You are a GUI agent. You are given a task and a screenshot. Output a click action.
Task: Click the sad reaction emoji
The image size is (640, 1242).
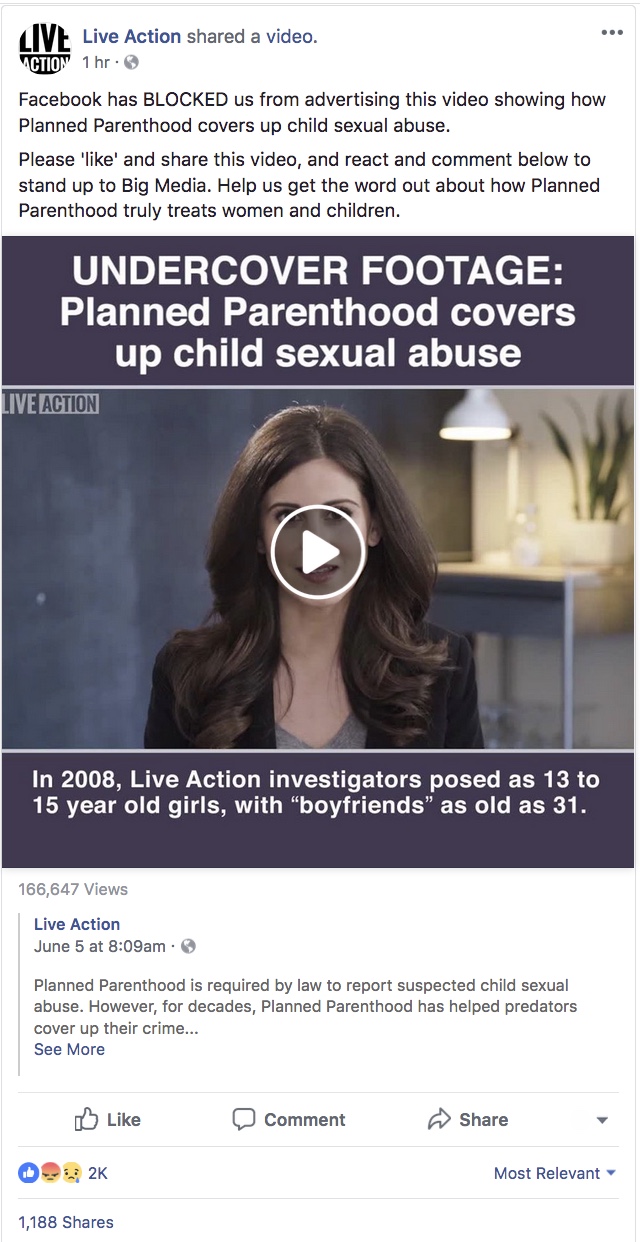point(70,1173)
